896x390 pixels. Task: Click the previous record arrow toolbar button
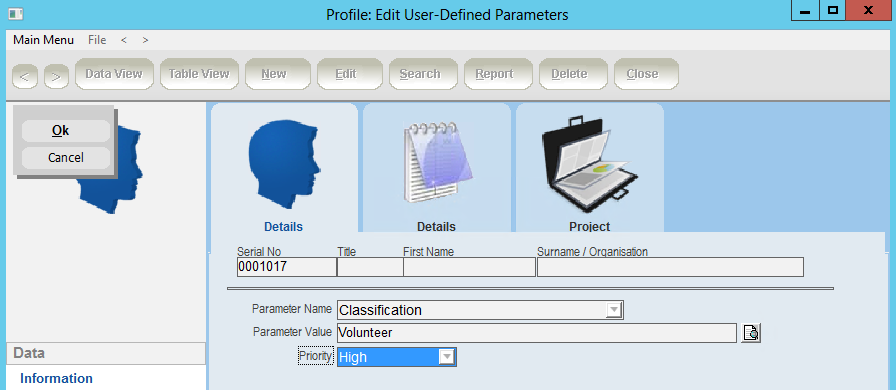25,77
